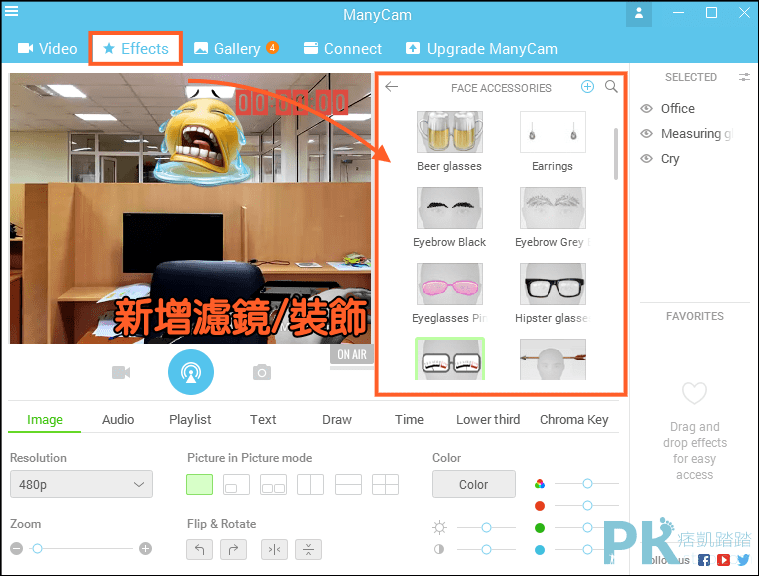Adjust the Zoom slider handle
The height and width of the screenshot is (576, 759).
coord(37,548)
